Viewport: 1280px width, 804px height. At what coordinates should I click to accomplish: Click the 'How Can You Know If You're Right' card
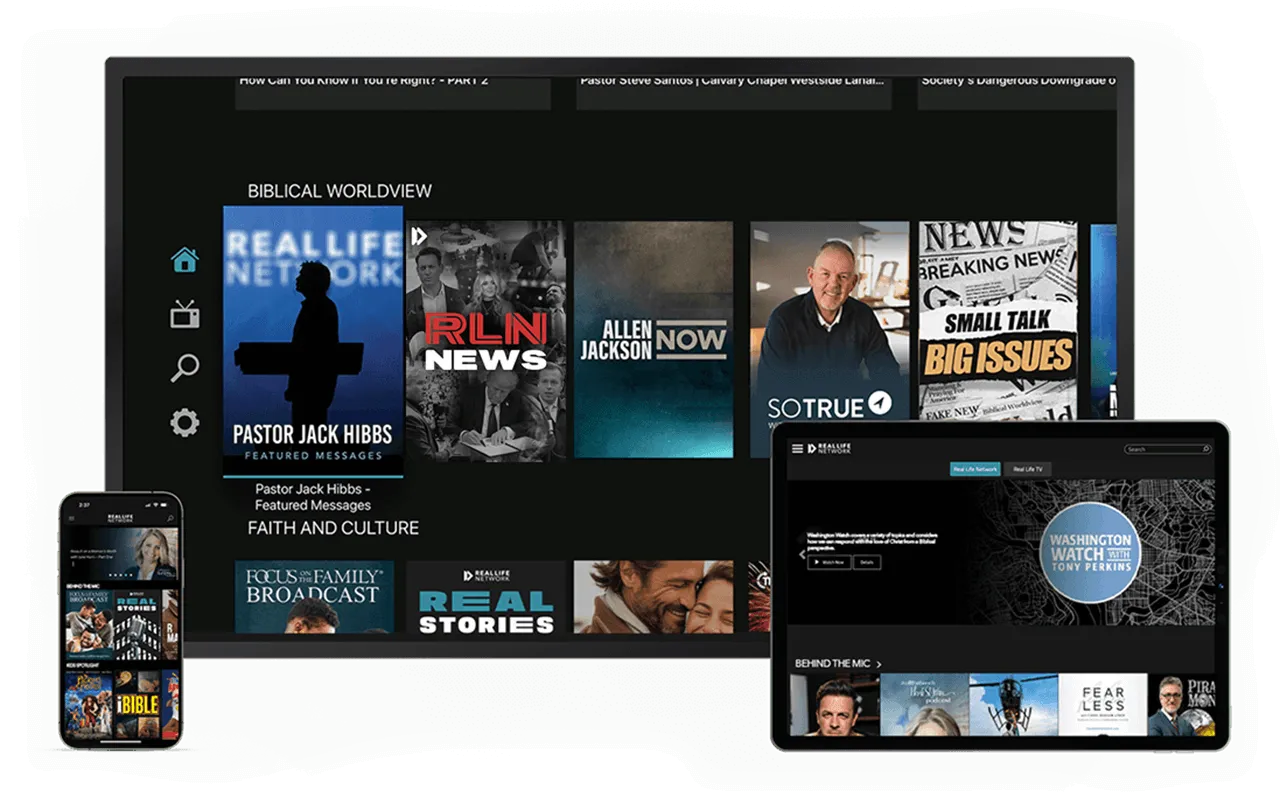click(x=393, y=92)
